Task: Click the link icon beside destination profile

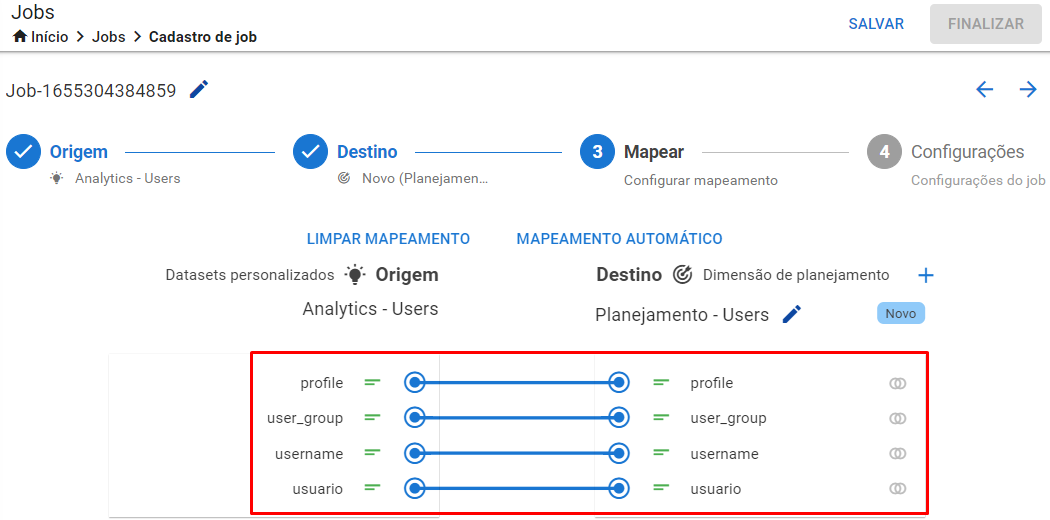Action: point(897,383)
